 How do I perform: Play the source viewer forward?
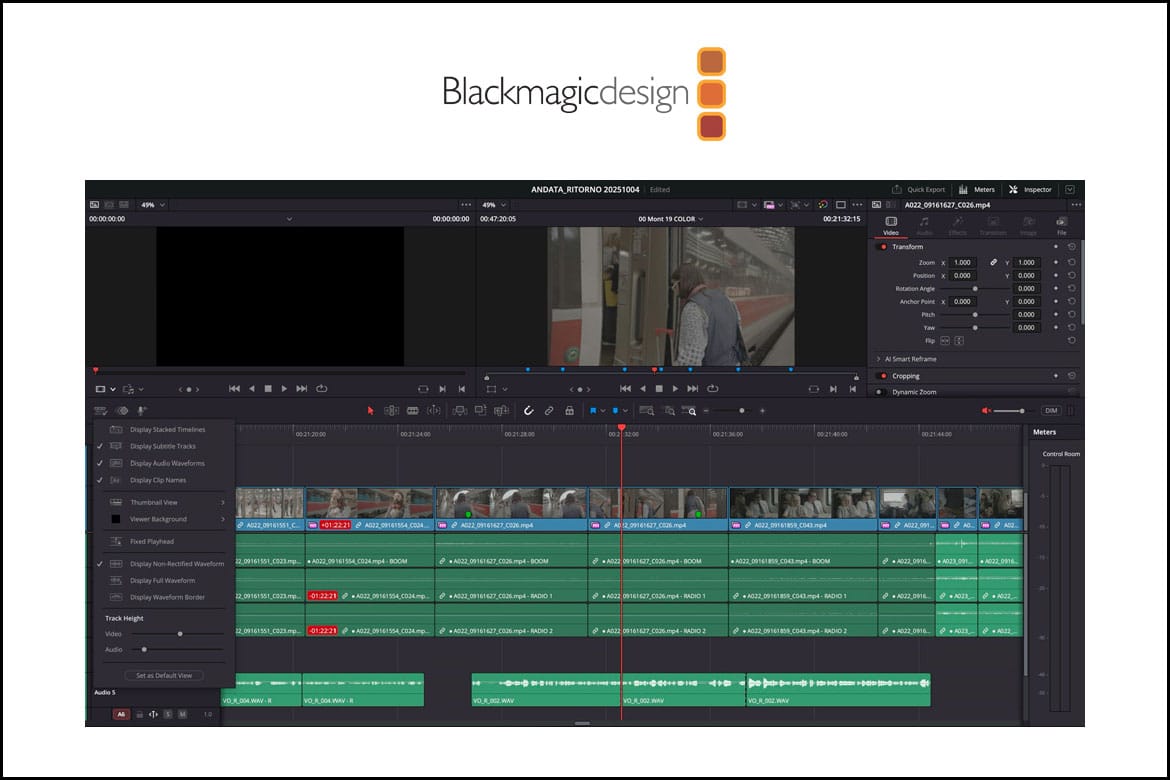pos(284,389)
